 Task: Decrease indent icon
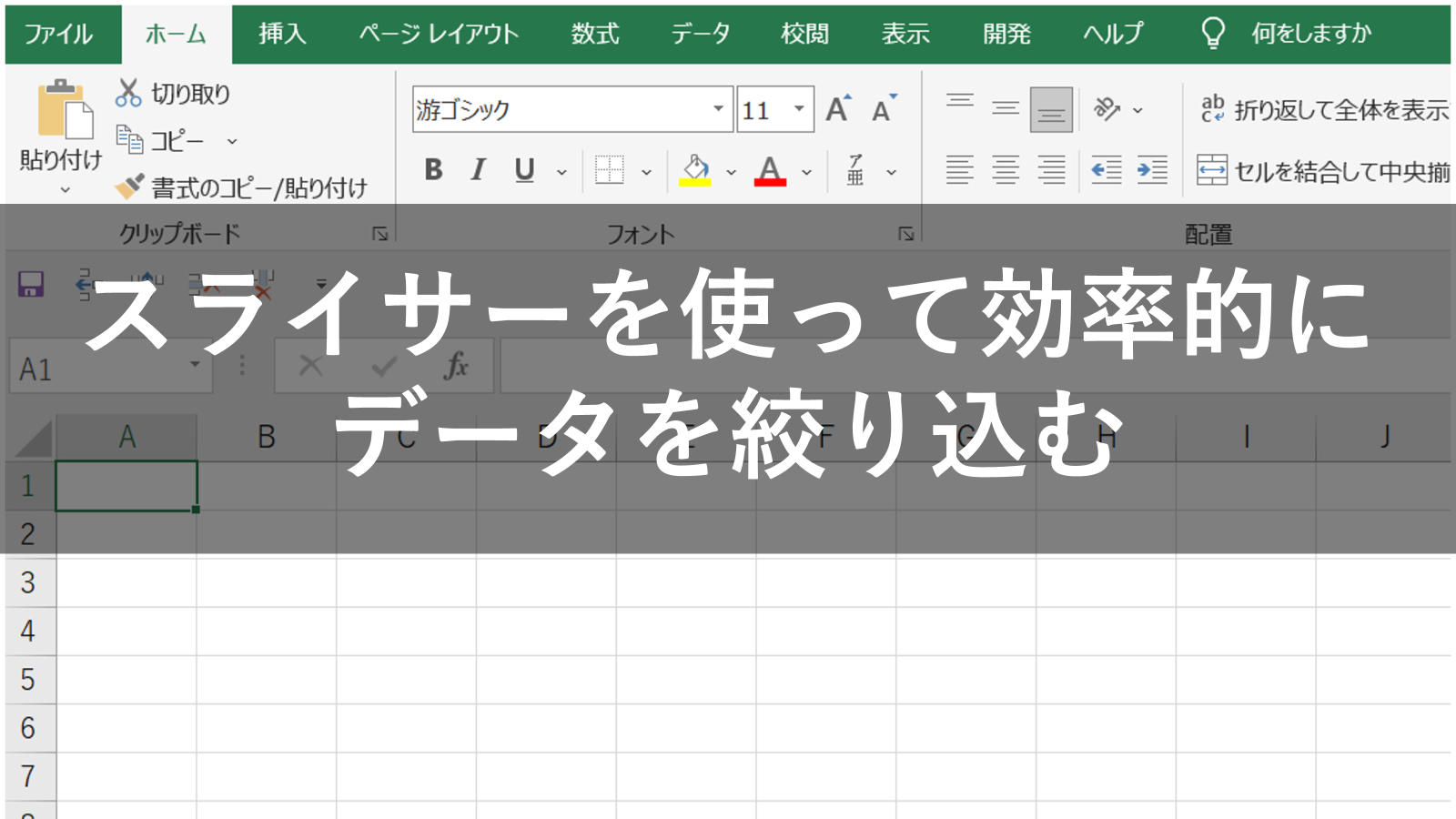[1107, 170]
